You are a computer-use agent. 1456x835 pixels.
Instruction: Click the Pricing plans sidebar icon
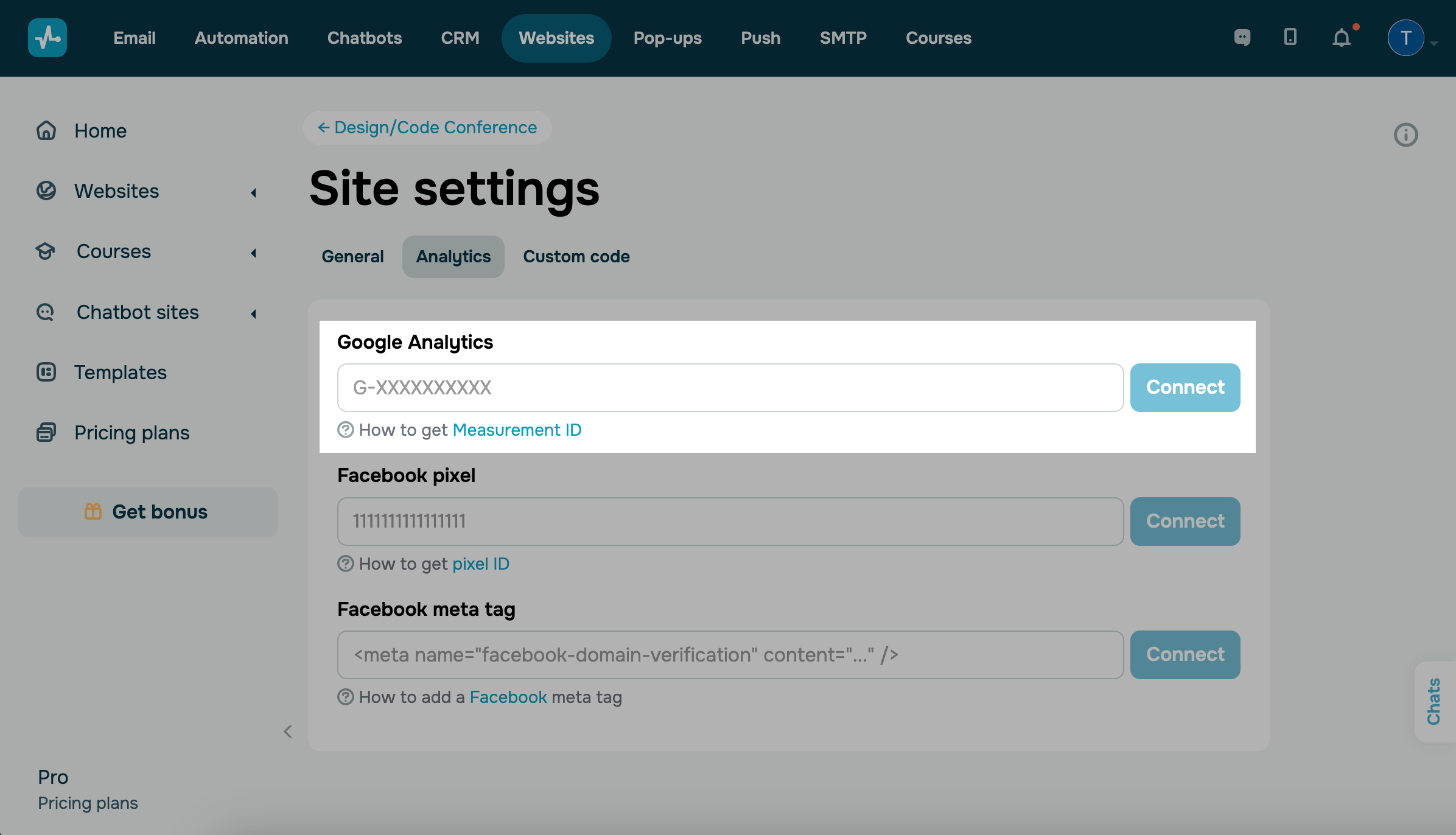coord(46,432)
